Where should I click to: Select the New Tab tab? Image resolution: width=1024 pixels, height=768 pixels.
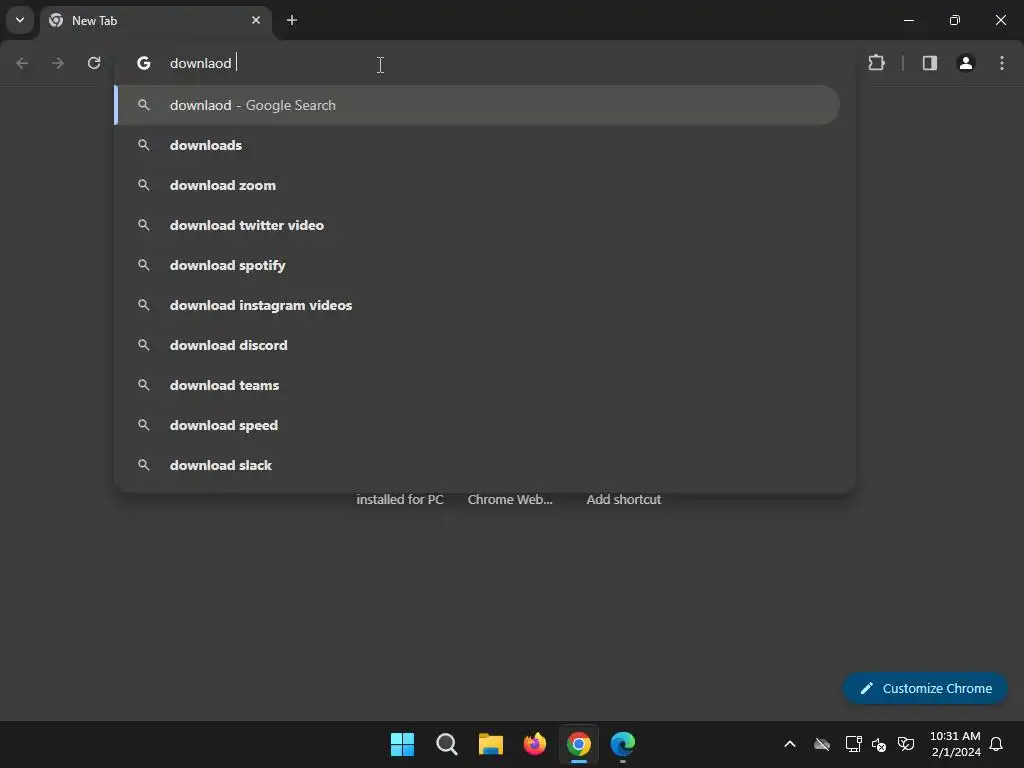pos(157,21)
